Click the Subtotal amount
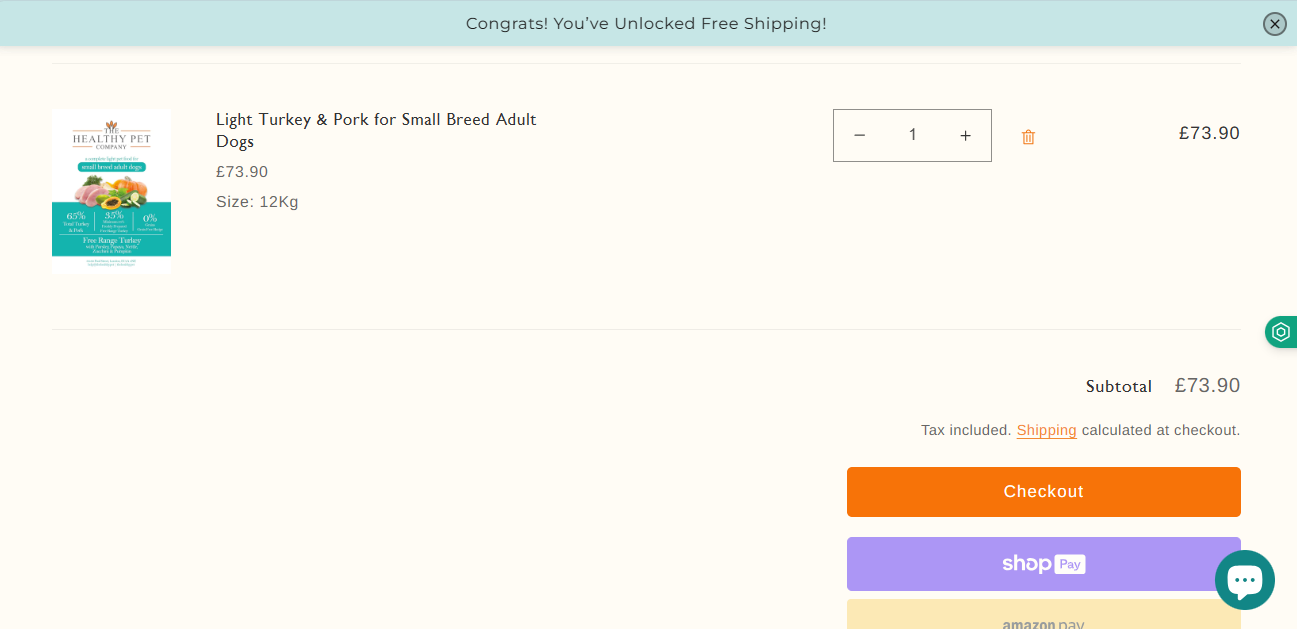 pyautogui.click(x=1207, y=385)
